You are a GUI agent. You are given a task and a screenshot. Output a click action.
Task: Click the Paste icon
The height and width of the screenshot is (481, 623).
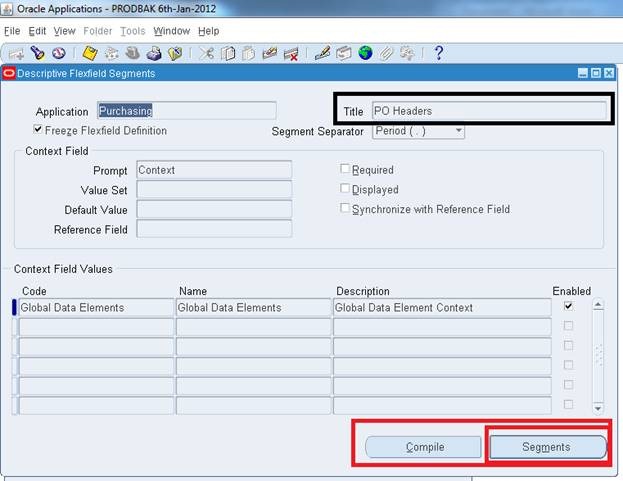249,53
